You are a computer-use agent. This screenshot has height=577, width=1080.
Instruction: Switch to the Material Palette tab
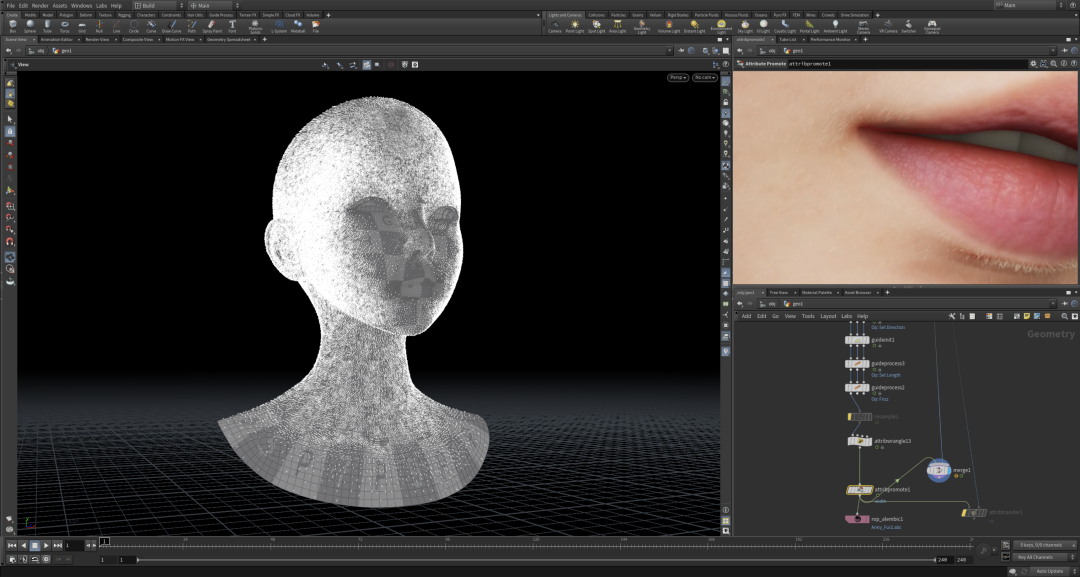pyautogui.click(x=816, y=293)
